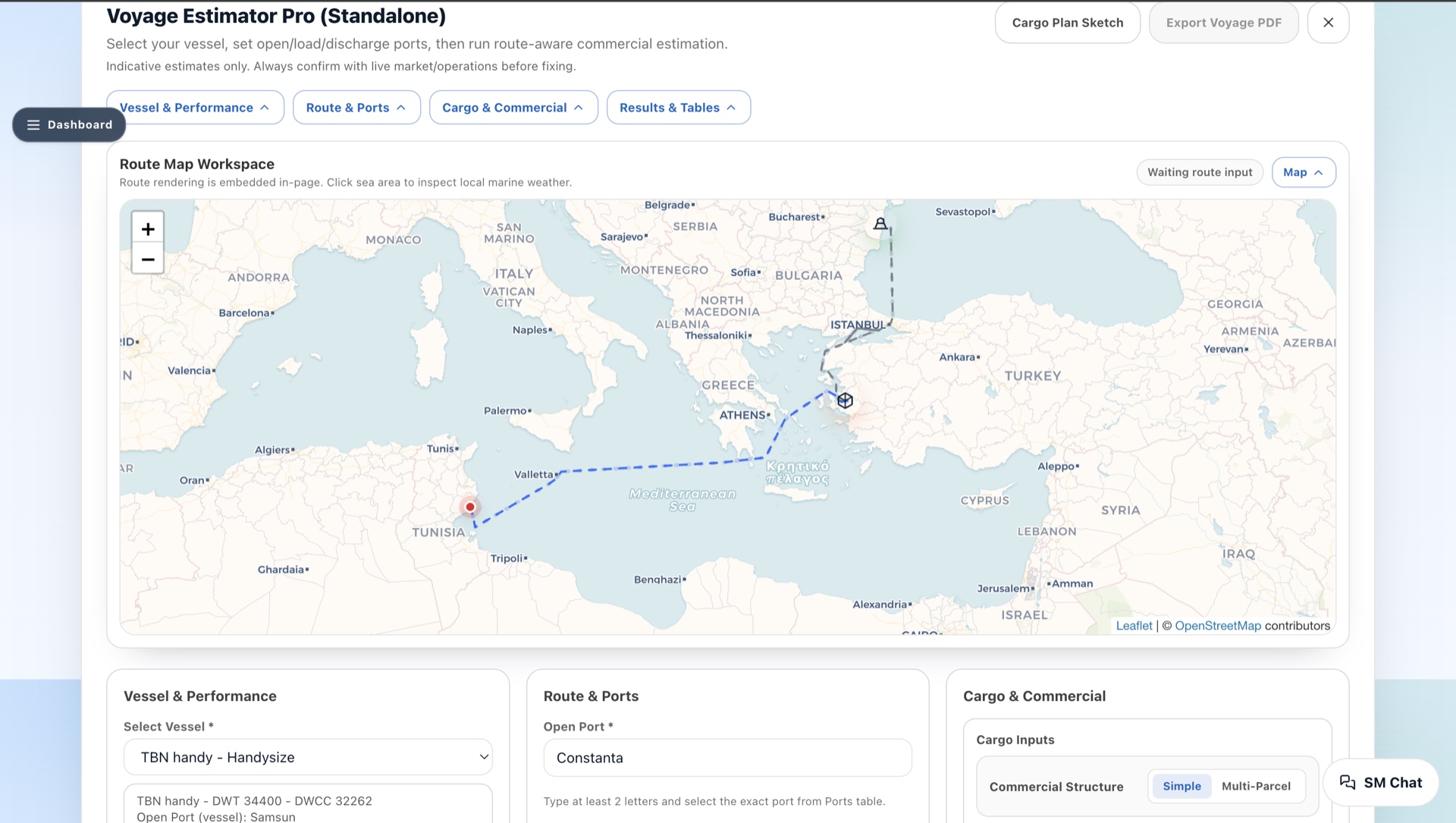Select Simple commercial structure
The width and height of the screenshot is (1456, 823).
(1181, 786)
